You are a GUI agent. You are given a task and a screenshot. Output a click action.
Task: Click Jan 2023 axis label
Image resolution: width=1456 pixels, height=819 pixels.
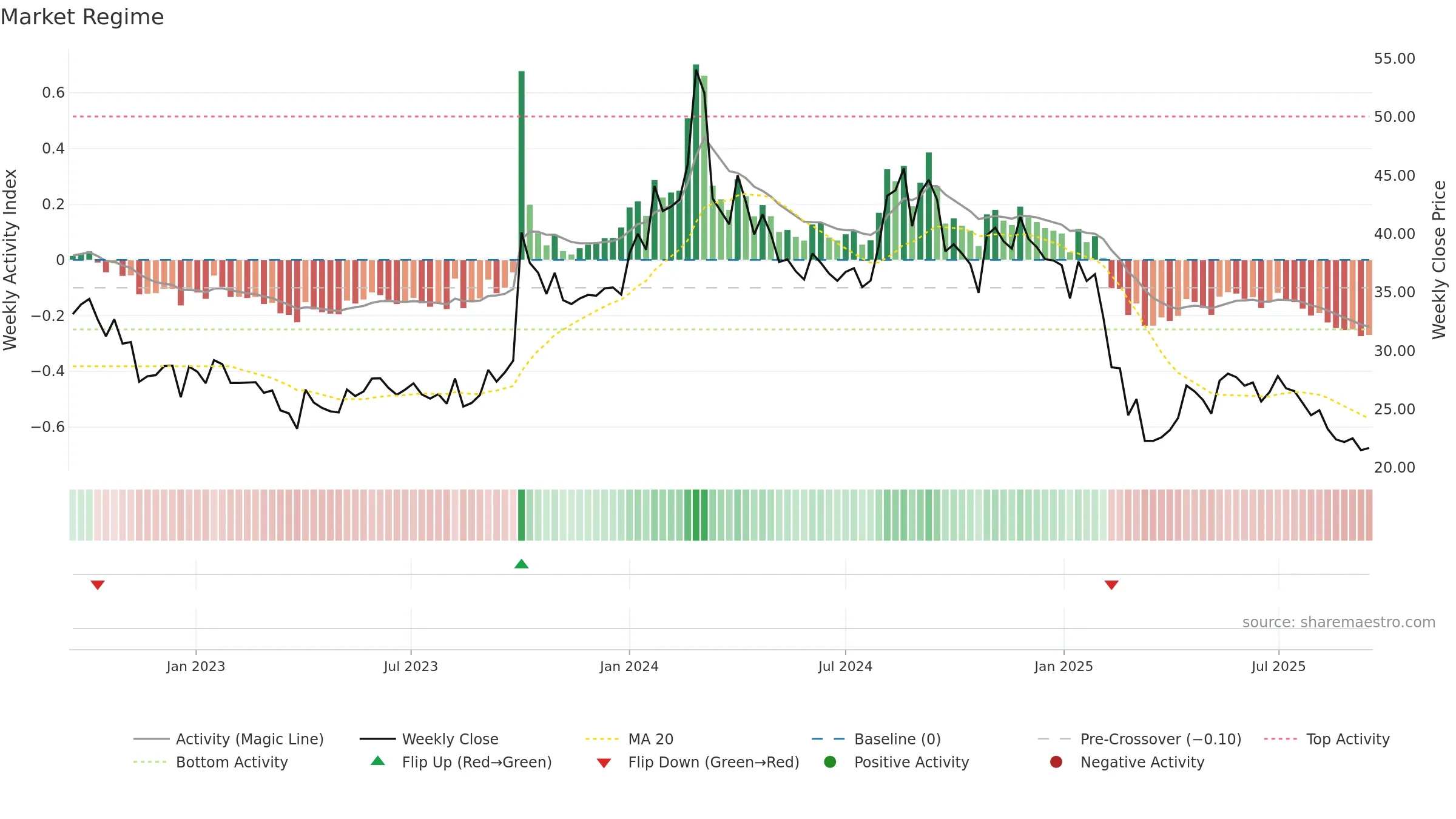[196, 667]
